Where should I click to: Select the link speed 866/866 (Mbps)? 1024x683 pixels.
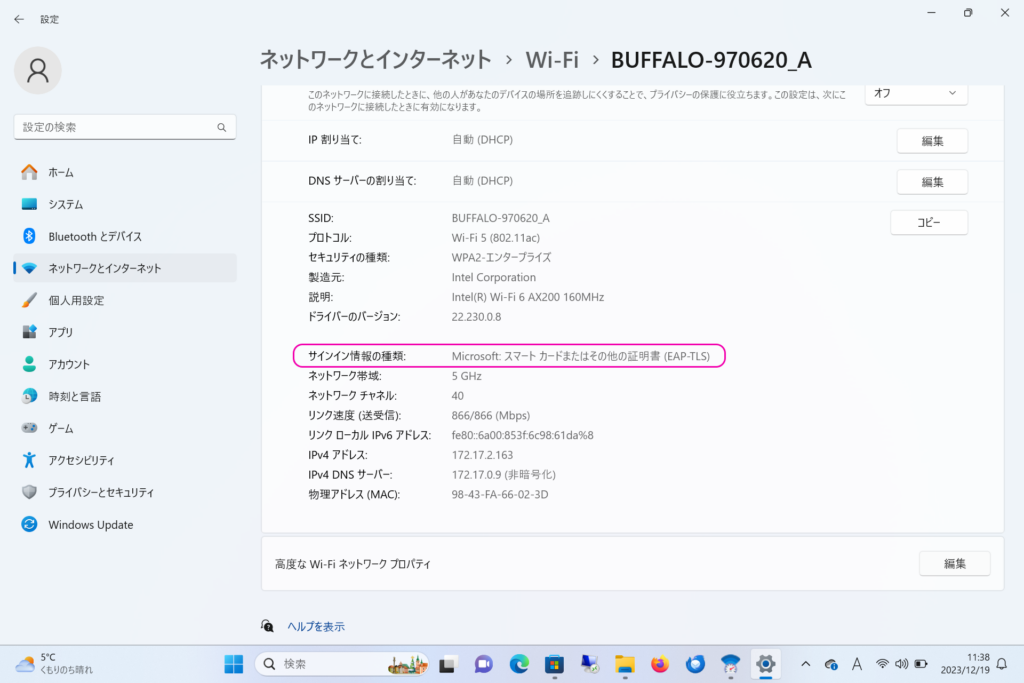point(490,415)
